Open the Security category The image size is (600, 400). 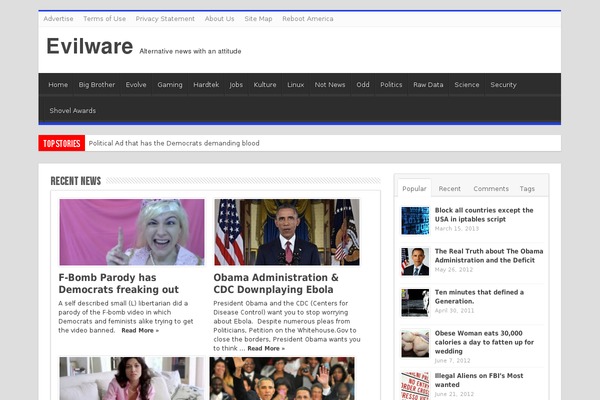503,85
